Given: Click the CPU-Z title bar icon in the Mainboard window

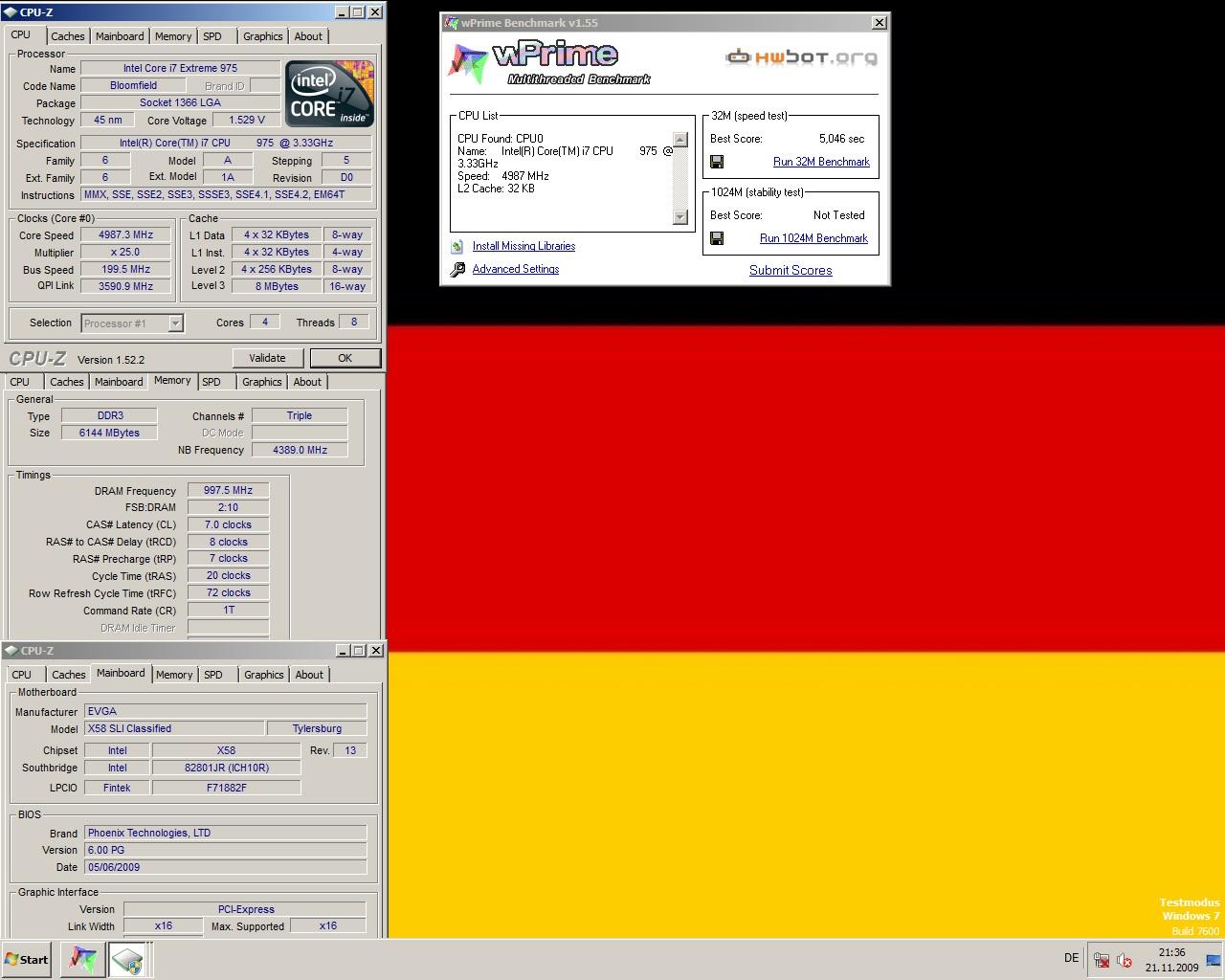Looking at the screenshot, I should point(11,651).
